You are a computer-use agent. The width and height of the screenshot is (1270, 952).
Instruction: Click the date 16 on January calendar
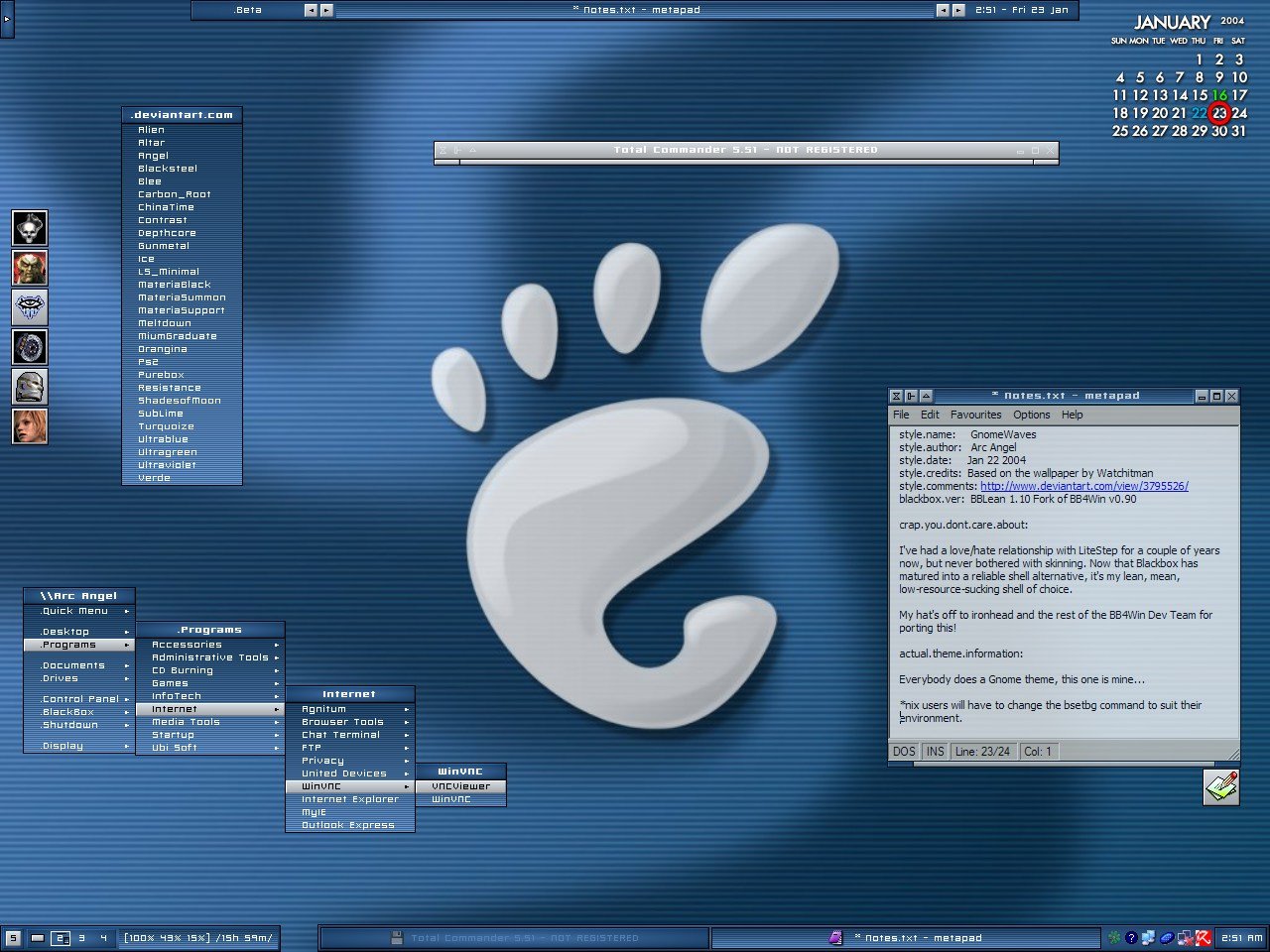pos(1219,95)
